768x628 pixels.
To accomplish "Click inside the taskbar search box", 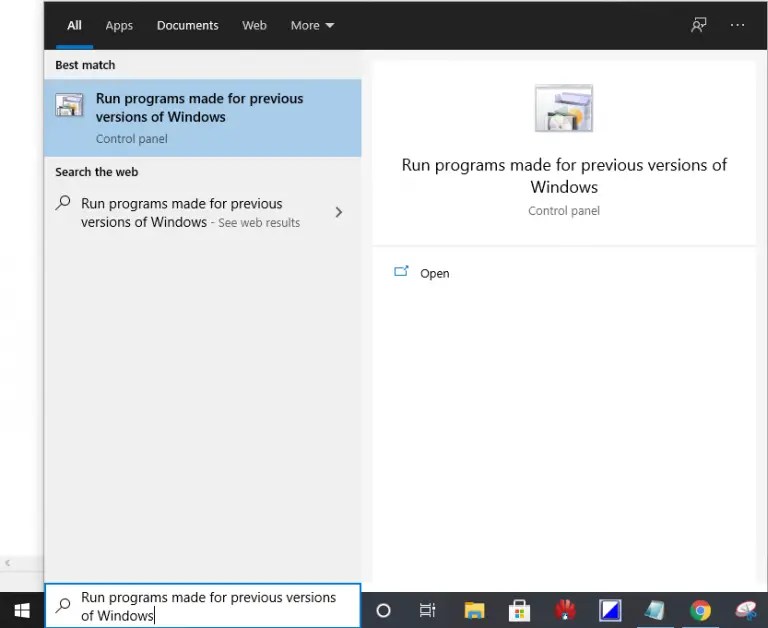I will [x=203, y=605].
